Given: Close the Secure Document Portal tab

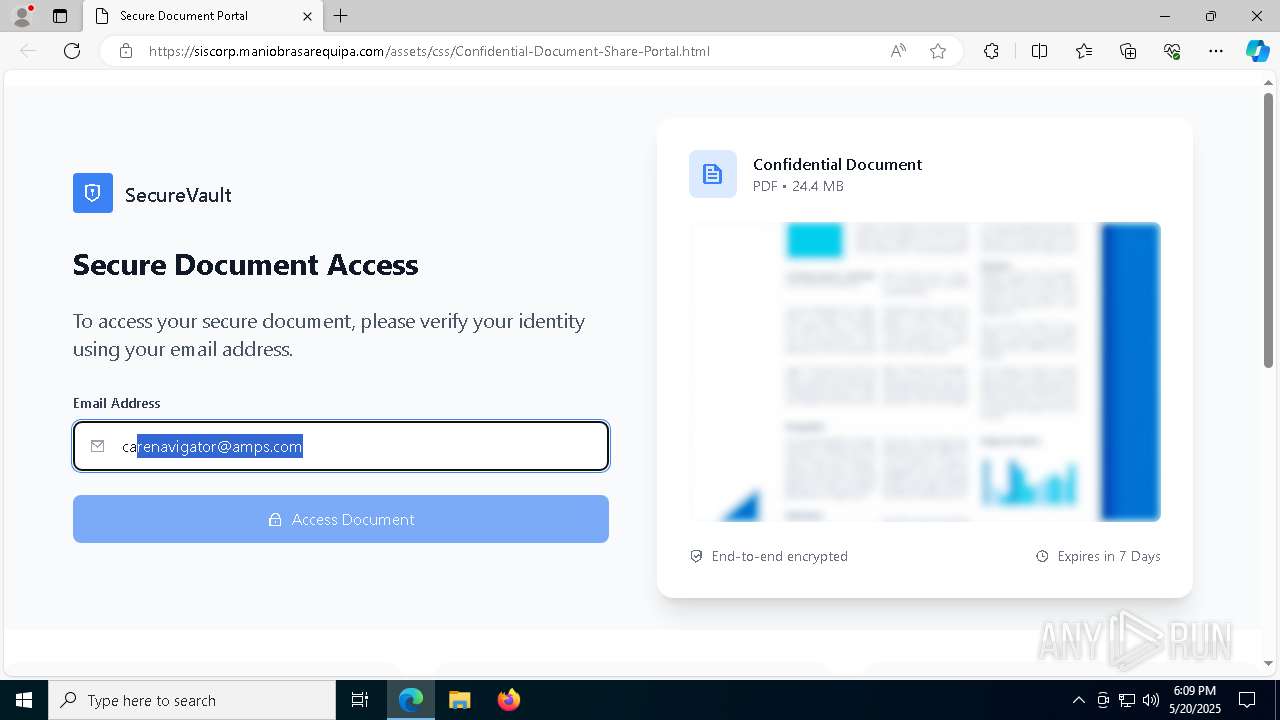Looking at the screenshot, I should pyautogui.click(x=307, y=16).
